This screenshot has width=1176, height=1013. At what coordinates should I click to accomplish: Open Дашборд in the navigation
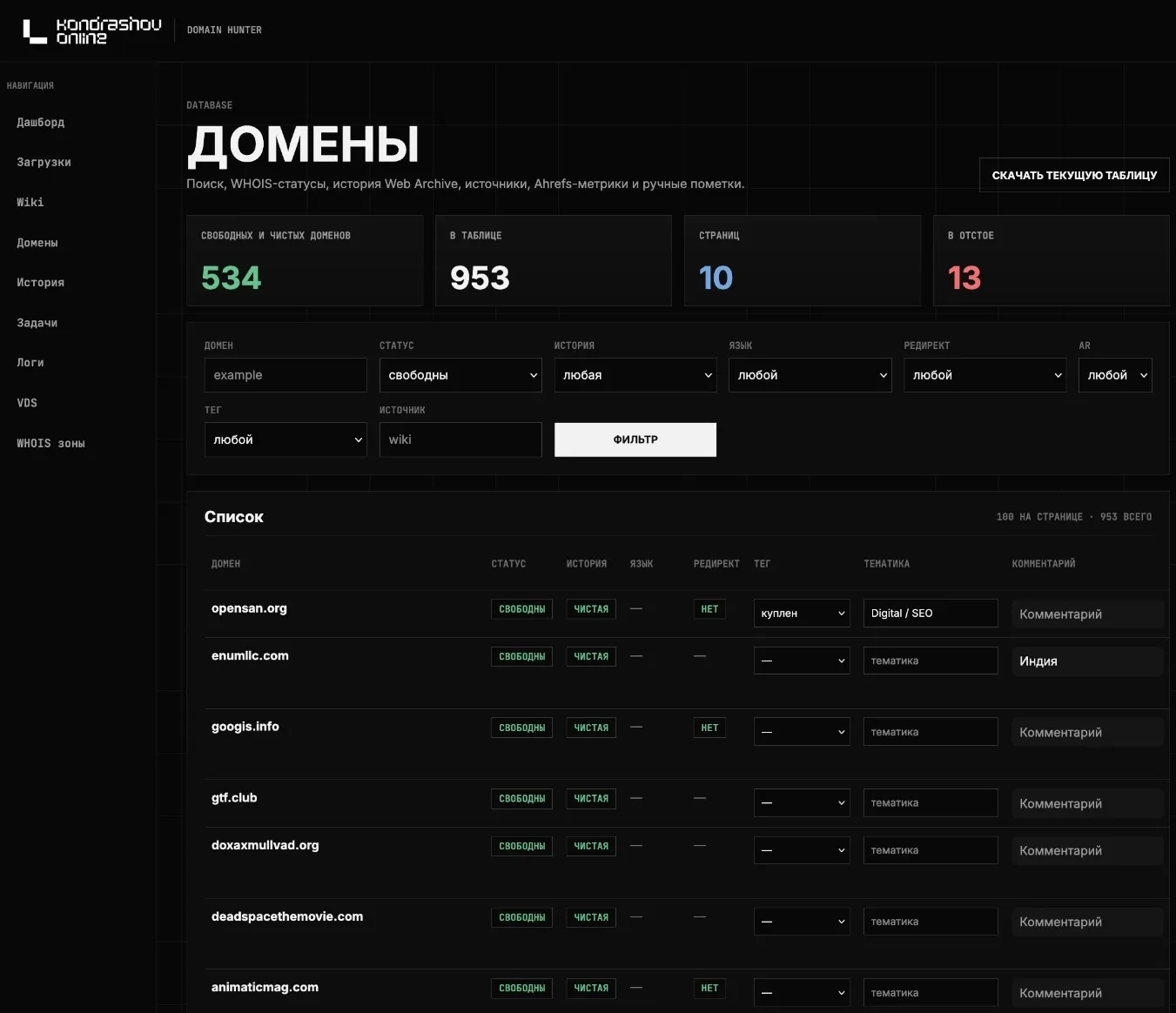click(40, 123)
